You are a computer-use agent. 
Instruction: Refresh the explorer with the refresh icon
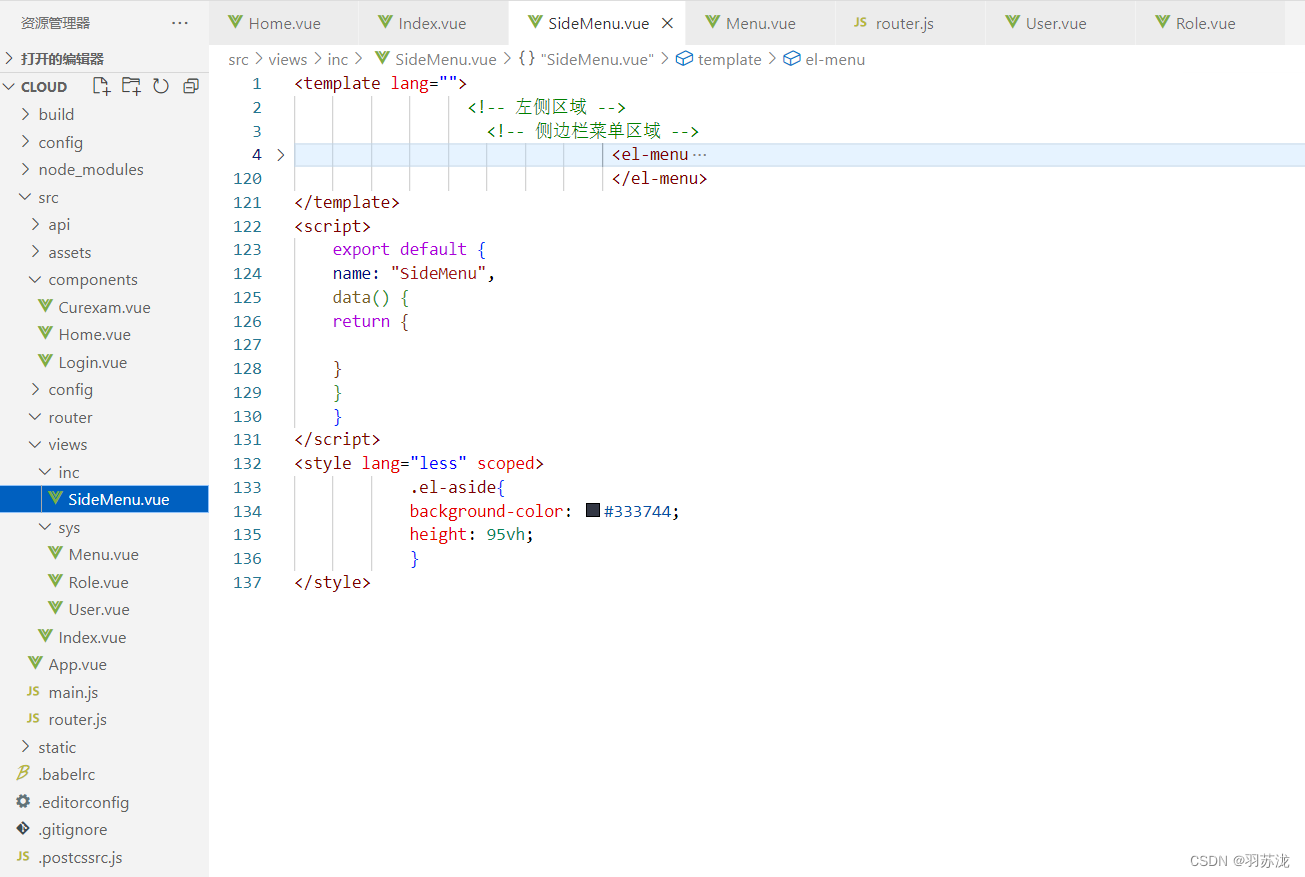coord(161,86)
